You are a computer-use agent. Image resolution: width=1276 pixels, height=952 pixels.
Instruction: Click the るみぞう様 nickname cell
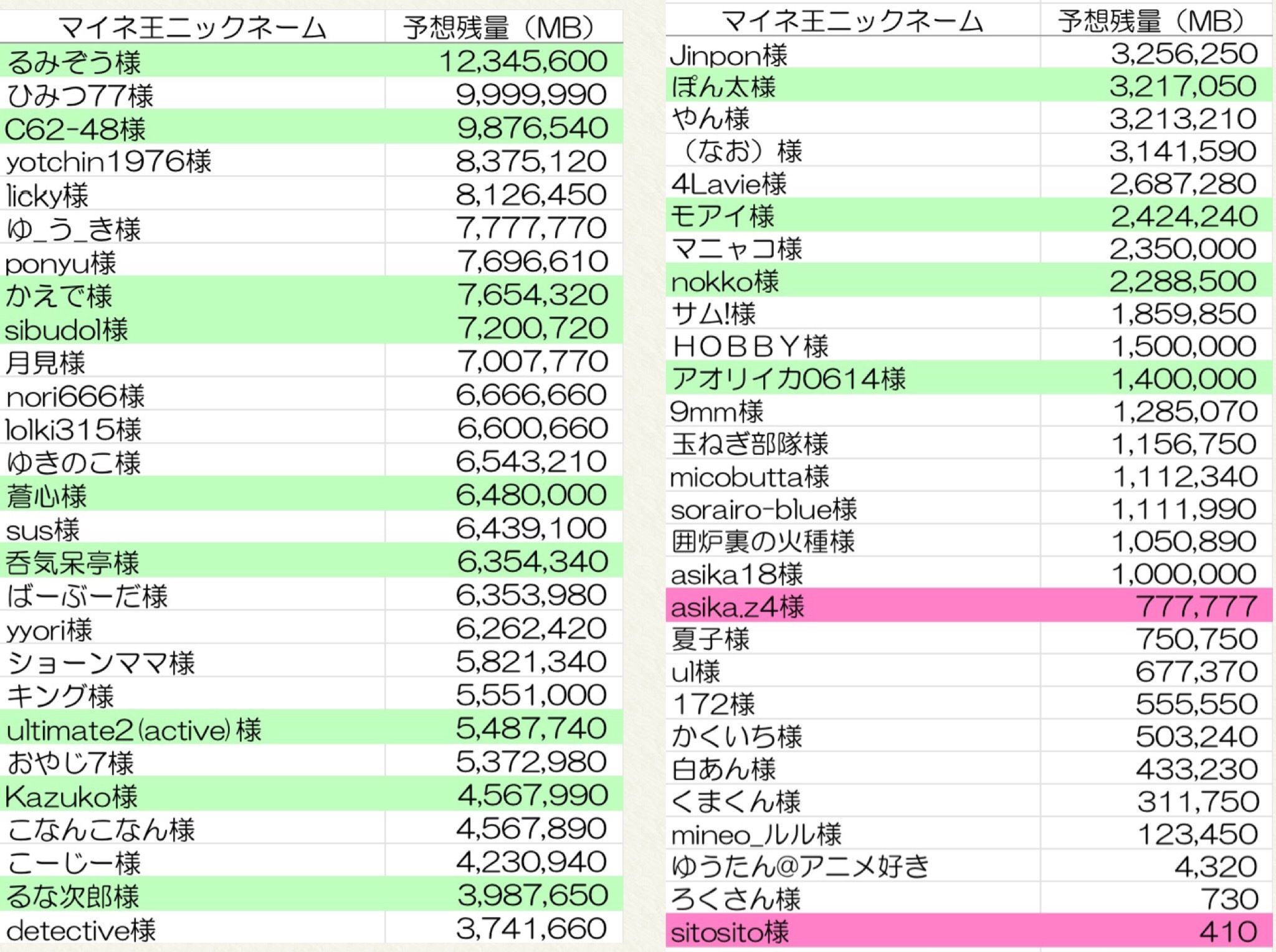click(75, 62)
